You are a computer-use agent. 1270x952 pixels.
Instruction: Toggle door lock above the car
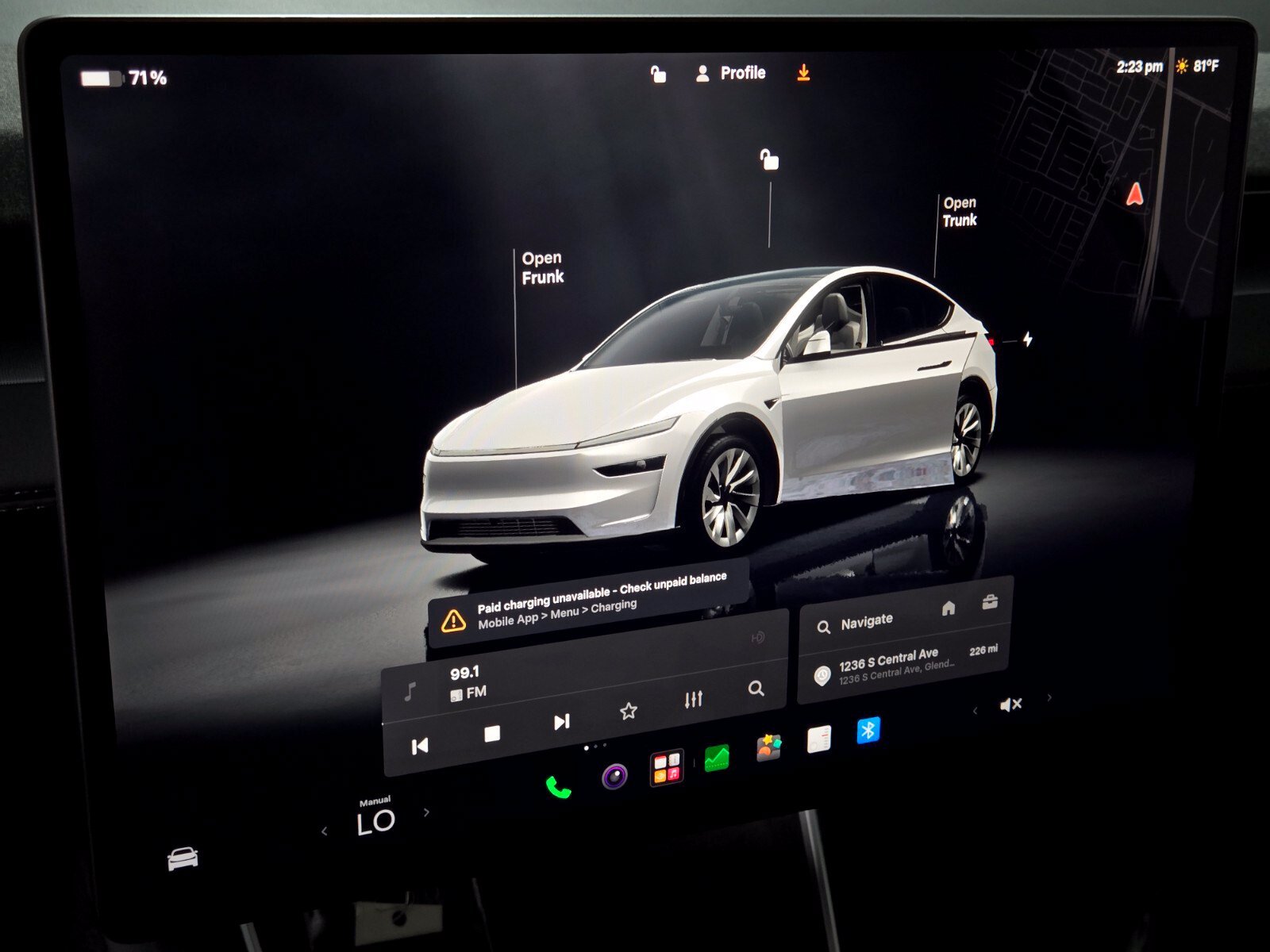[x=769, y=159]
